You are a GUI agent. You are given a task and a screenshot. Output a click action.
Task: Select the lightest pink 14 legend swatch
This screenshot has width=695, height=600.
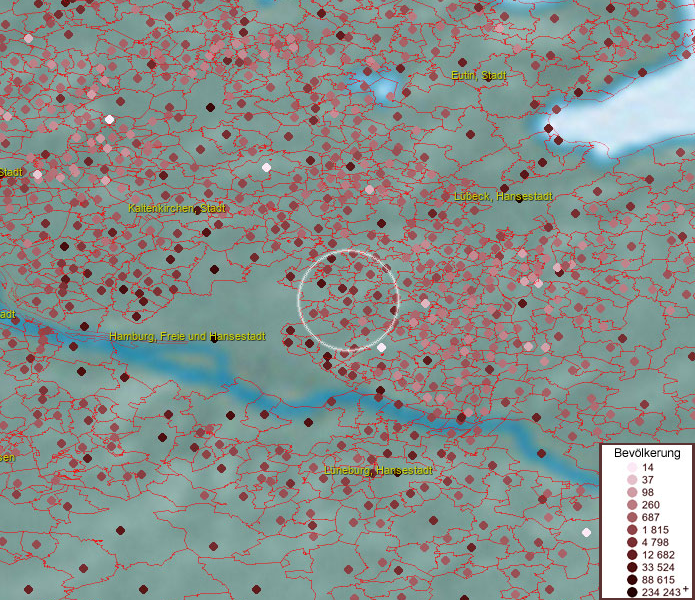click(x=632, y=467)
